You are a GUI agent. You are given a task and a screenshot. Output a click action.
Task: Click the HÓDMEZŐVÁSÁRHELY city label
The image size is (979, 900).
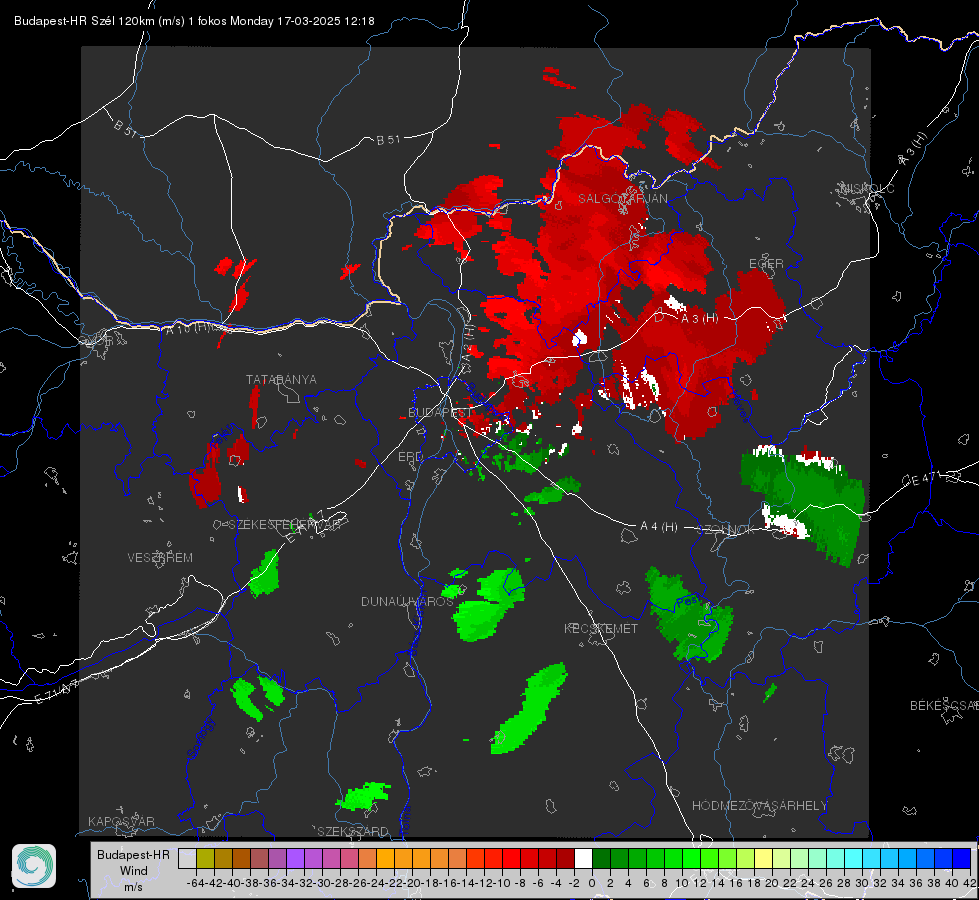click(760, 806)
